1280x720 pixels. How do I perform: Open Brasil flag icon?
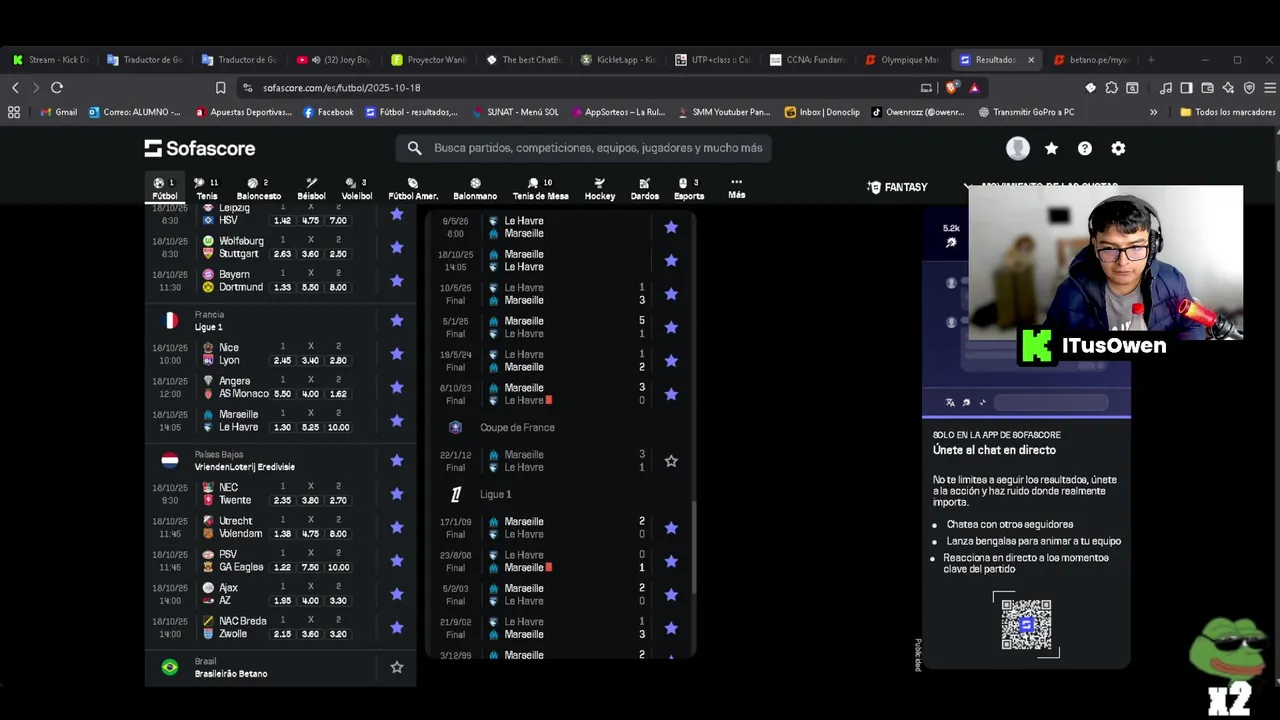[x=170, y=667]
